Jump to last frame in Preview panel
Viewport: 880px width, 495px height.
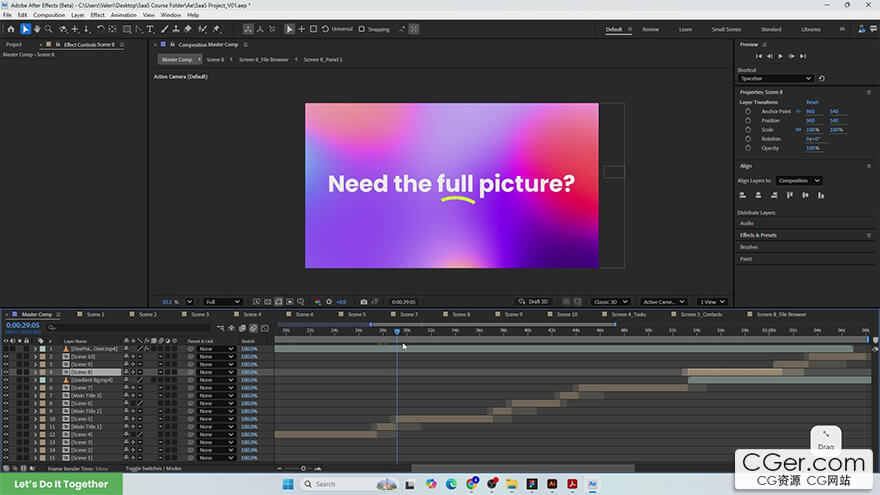pyautogui.click(x=803, y=56)
